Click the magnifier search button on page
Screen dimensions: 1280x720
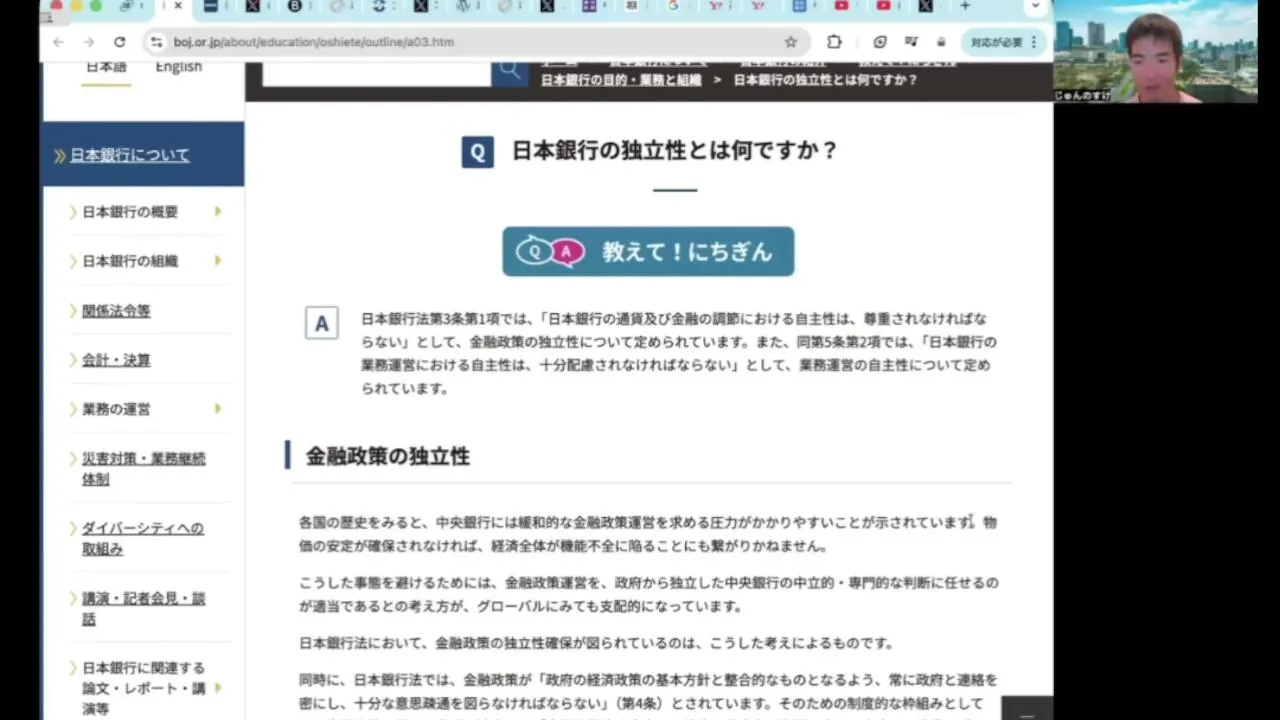point(510,71)
